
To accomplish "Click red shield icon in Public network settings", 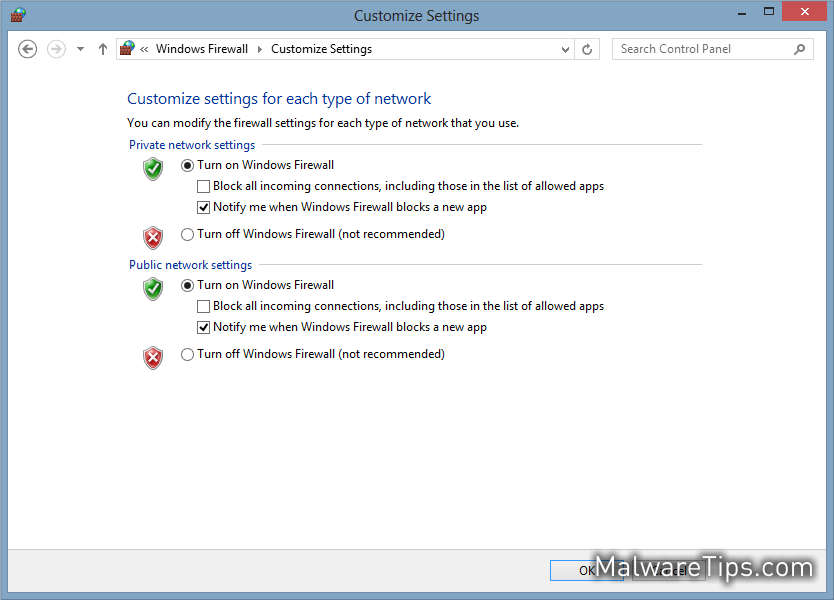I will [x=153, y=358].
